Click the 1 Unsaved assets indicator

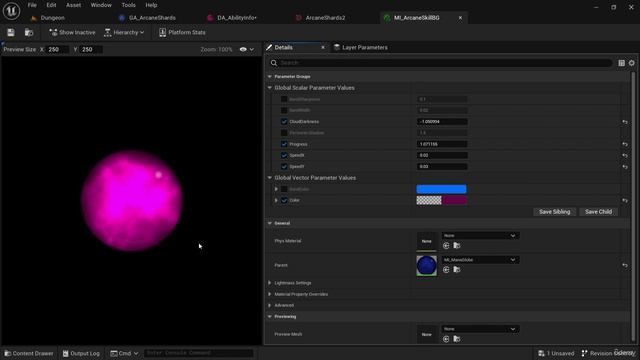click(556, 353)
